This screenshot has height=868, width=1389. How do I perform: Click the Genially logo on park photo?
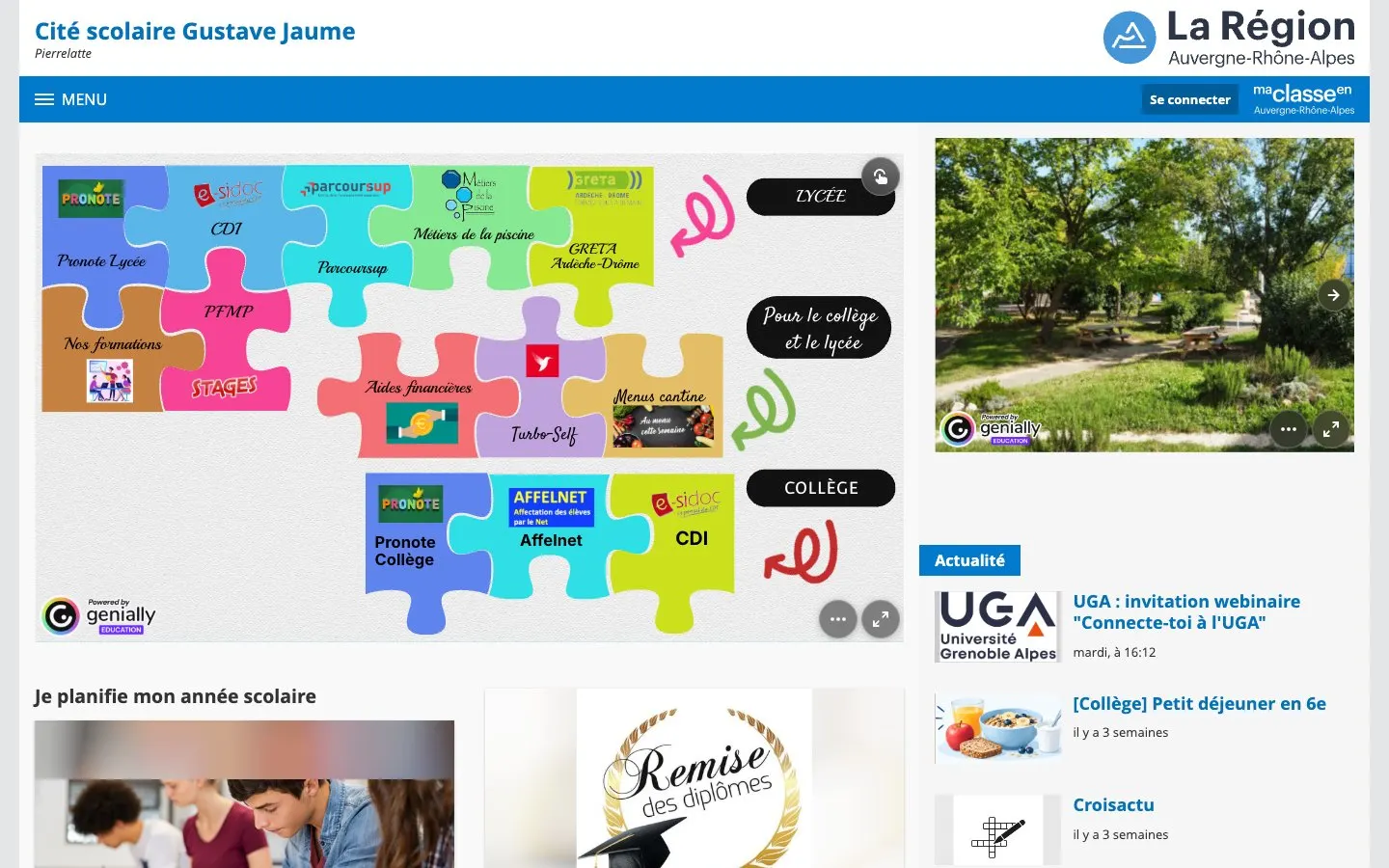[x=993, y=428]
